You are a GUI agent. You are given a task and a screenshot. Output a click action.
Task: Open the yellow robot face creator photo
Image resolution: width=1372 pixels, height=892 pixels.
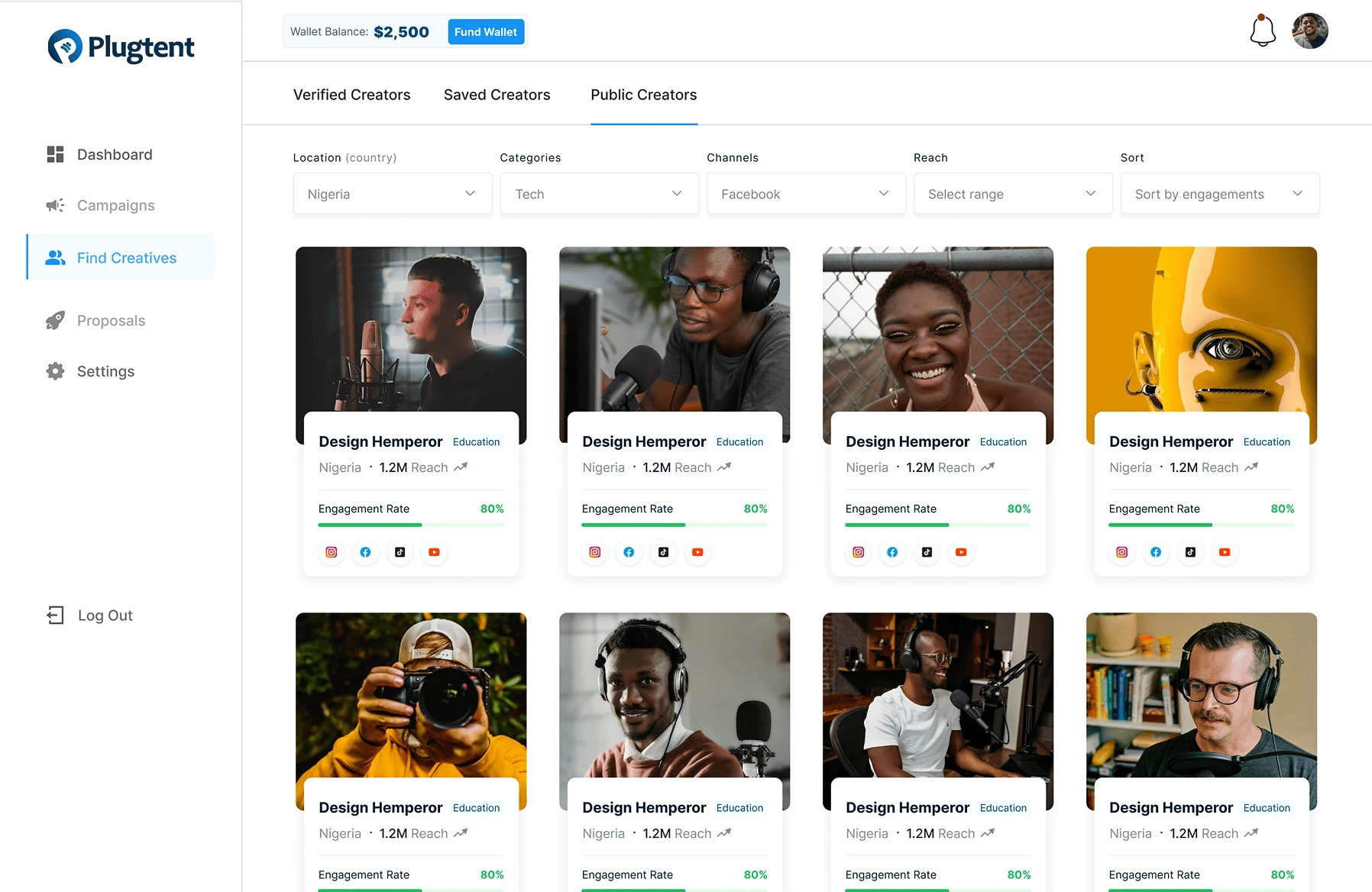[x=1202, y=329]
